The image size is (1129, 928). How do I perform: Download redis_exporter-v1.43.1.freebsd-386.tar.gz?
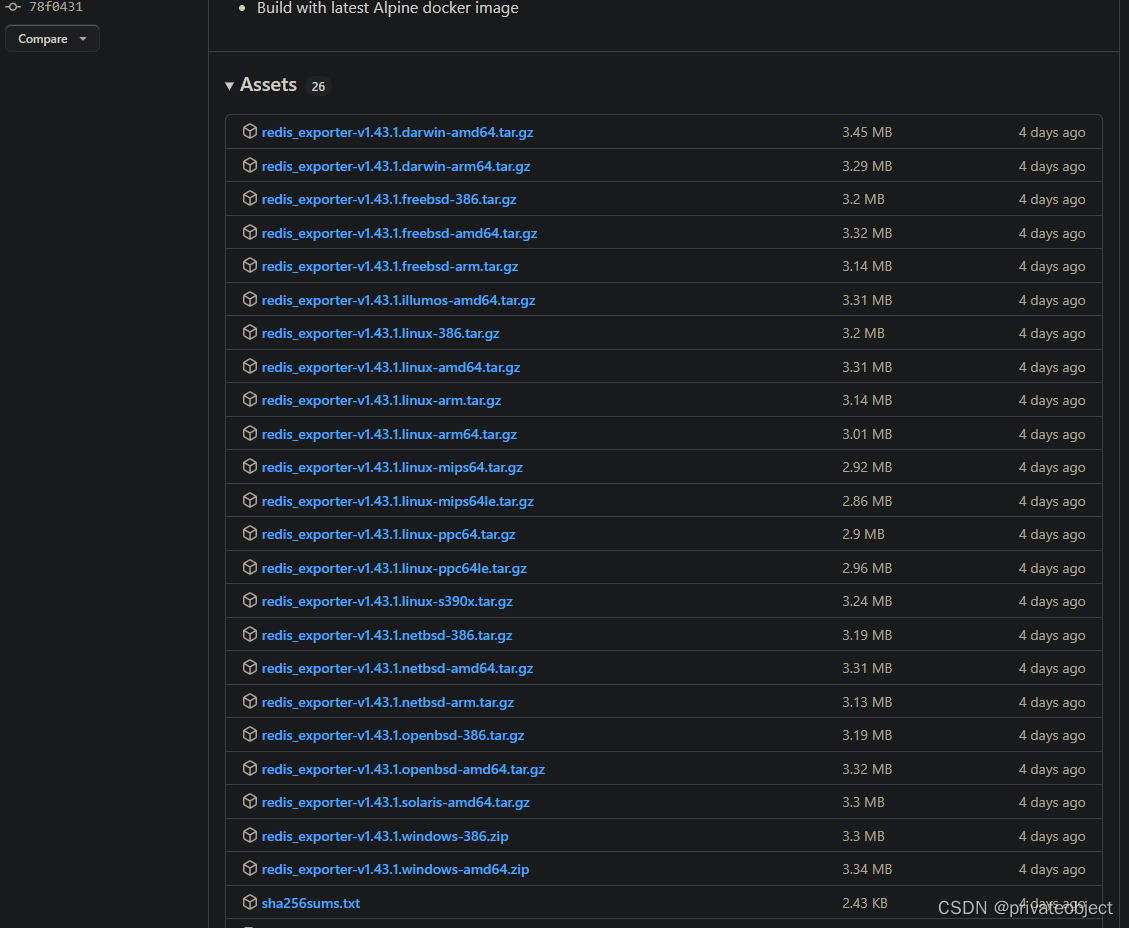389,199
